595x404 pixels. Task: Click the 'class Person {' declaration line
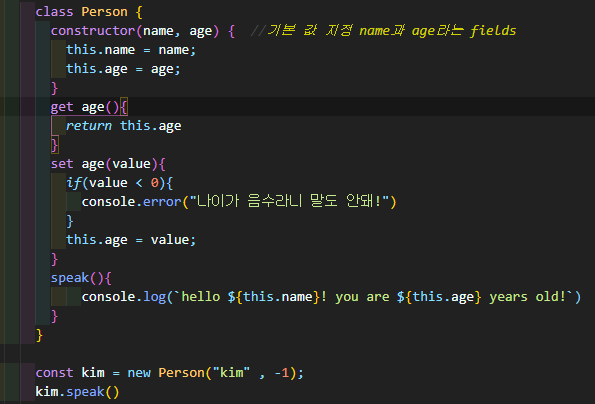pyautogui.click(x=89, y=12)
